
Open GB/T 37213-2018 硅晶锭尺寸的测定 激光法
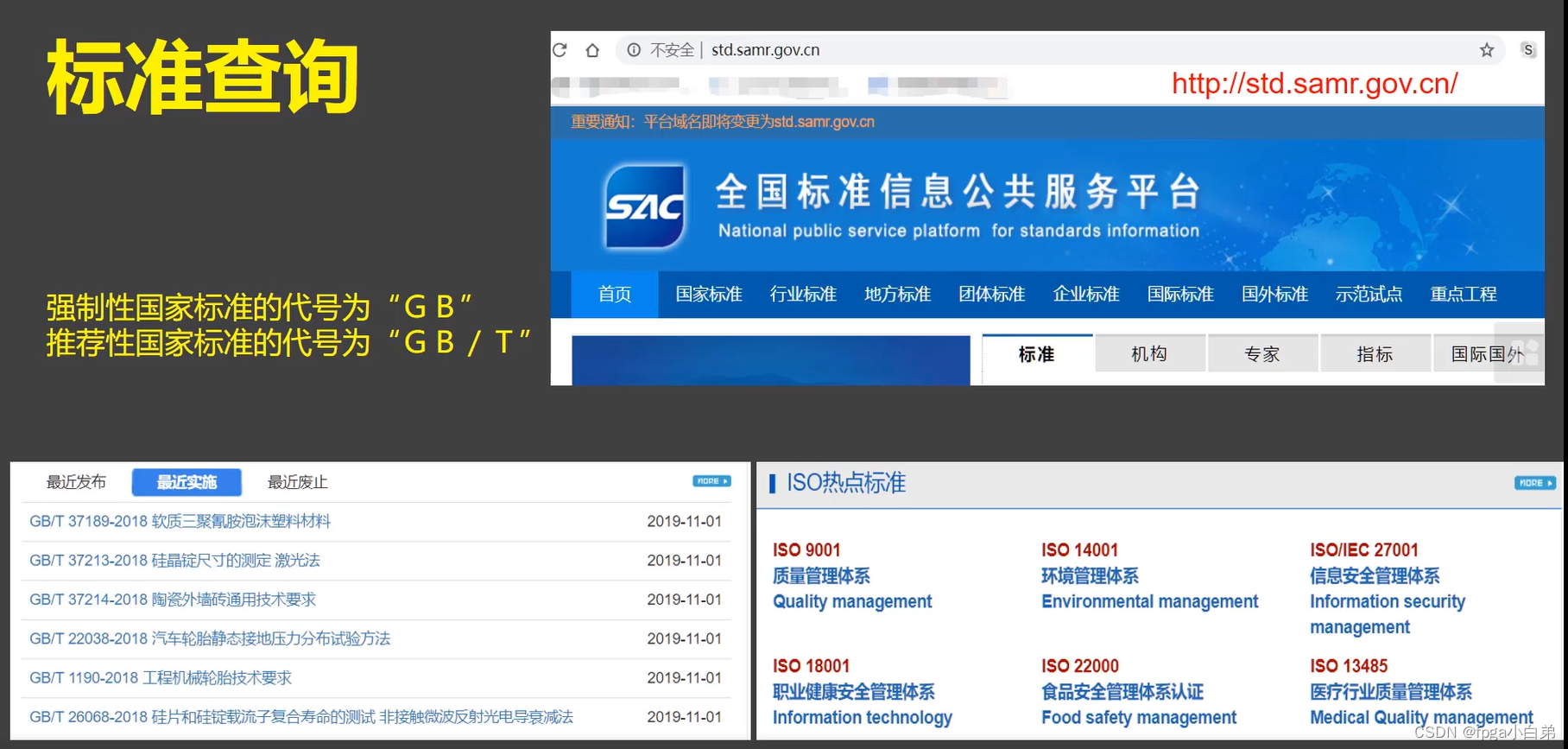(x=174, y=561)
